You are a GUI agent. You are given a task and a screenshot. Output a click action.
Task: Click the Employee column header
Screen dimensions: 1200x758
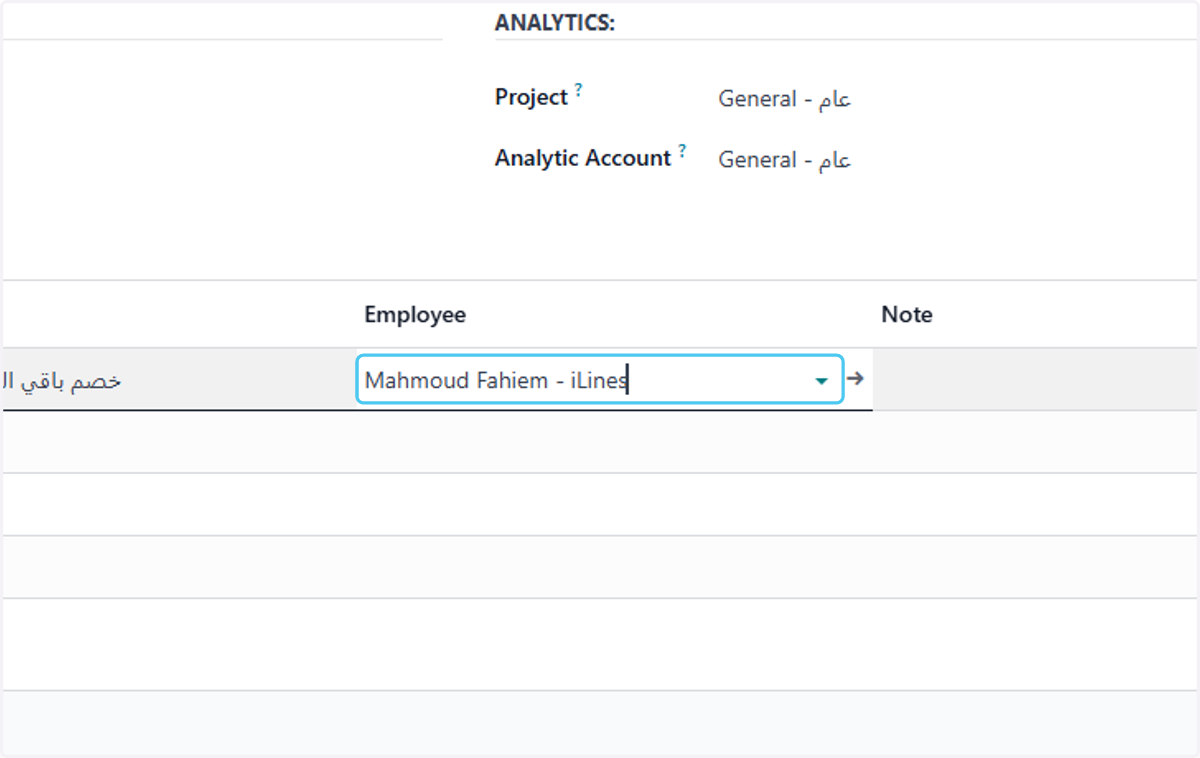coord(415,315)
